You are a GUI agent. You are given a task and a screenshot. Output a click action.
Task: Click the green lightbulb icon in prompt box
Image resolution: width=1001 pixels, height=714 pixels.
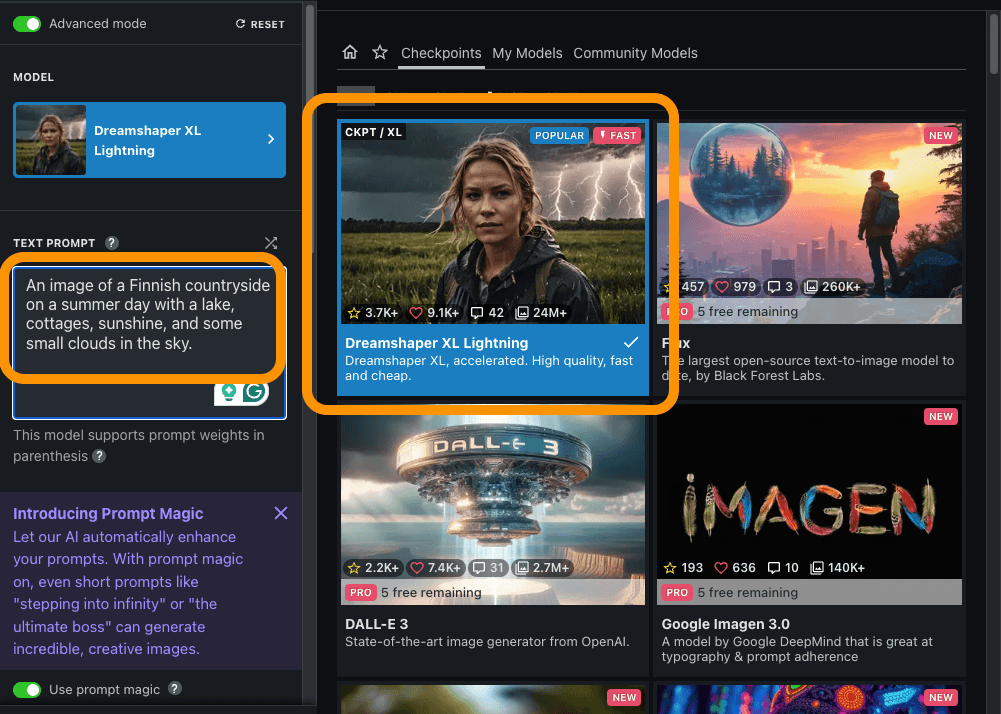pyautogui.click(x=228, y=391)
